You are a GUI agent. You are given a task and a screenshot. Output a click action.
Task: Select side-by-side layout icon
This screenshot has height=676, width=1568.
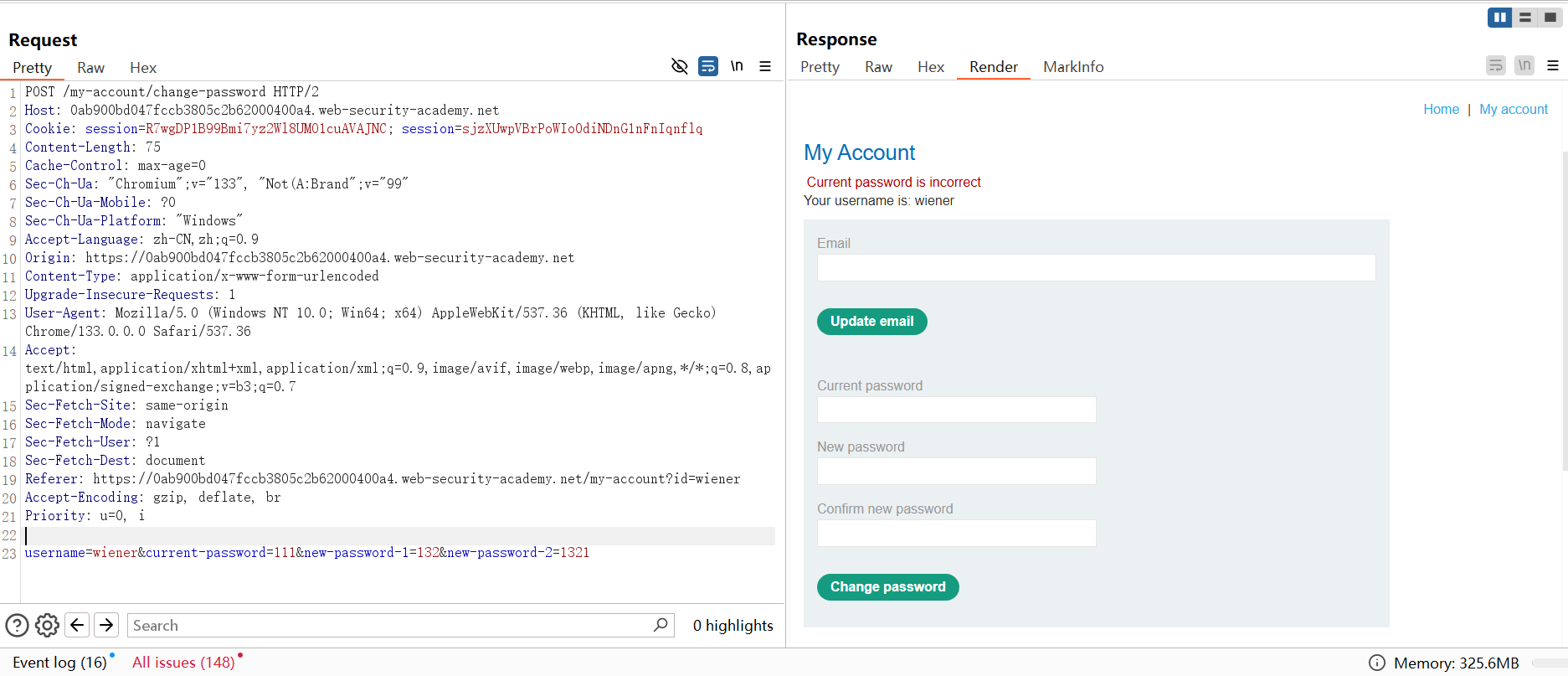tap(1499, 18)
